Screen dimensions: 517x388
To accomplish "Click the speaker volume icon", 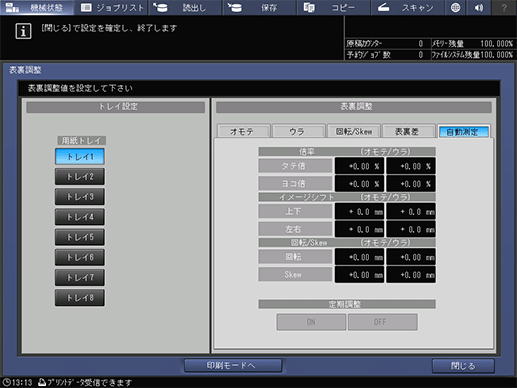I will tap(479, 7).
